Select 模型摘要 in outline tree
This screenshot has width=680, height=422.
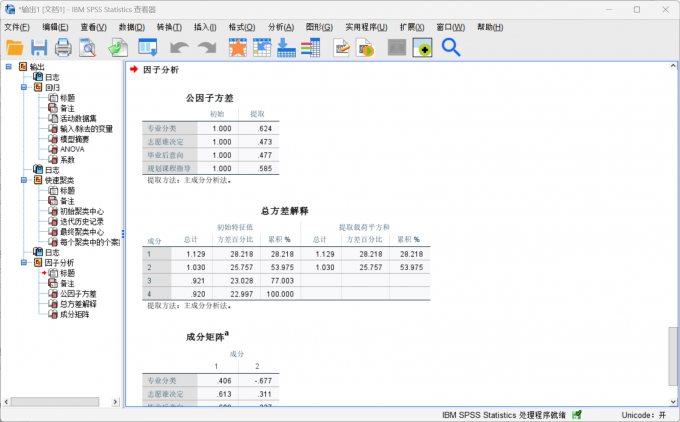point(76,139)
